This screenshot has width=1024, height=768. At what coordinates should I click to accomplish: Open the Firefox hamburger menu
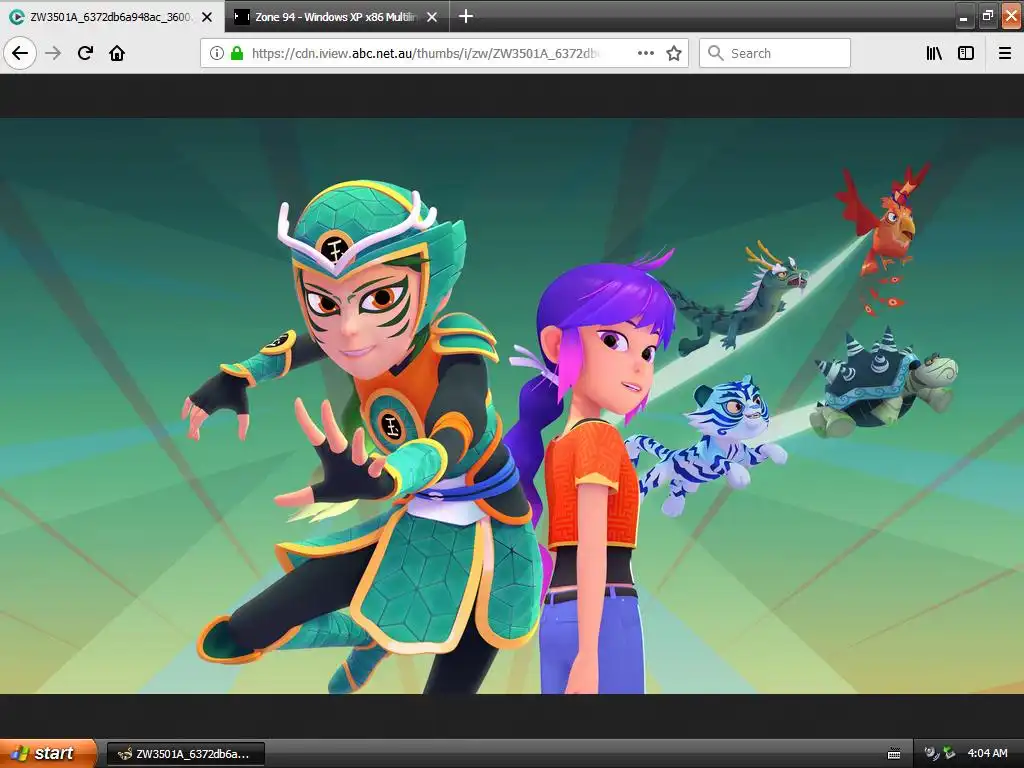click(x=1005, y=53)
